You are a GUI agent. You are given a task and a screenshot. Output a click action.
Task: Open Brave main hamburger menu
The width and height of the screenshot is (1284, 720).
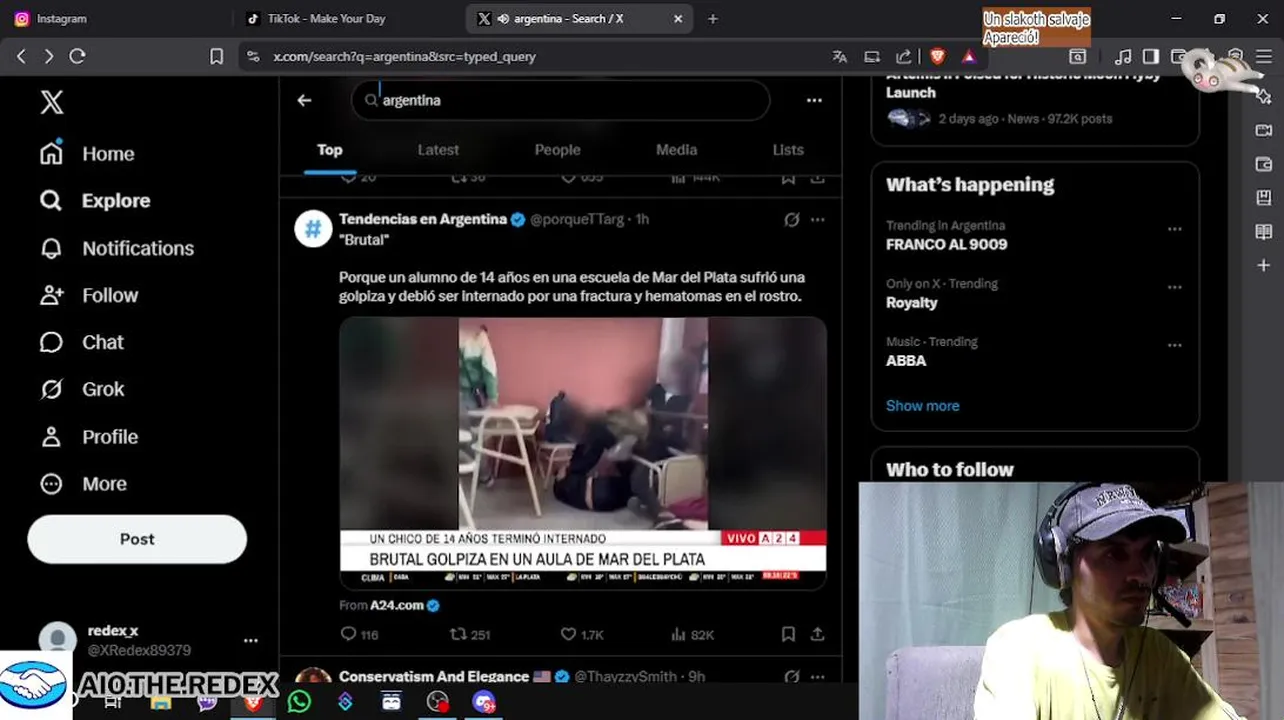click(x=1263, y=57)
